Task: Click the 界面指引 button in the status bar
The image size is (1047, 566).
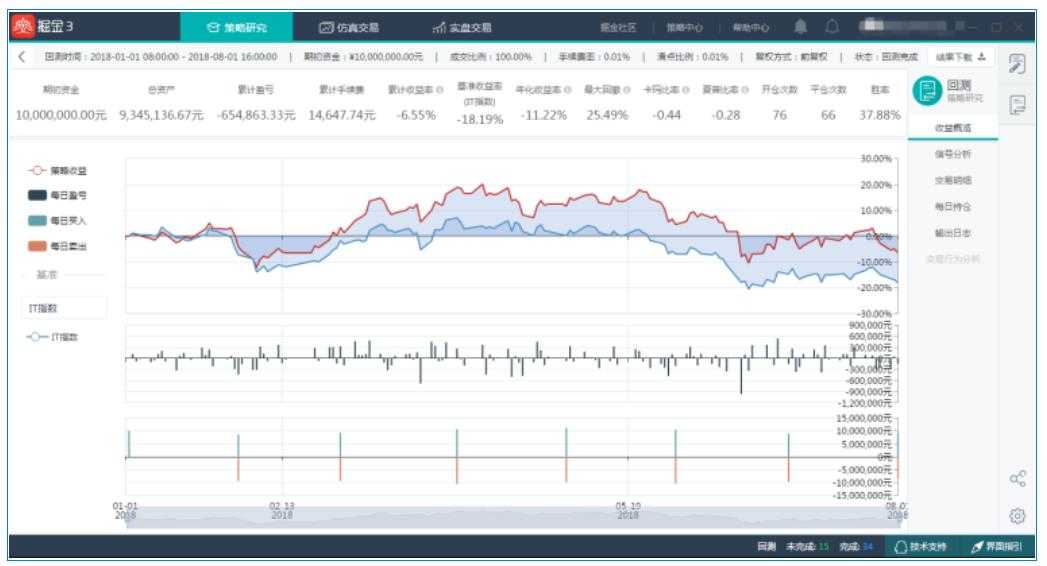Action: [996, 547]
